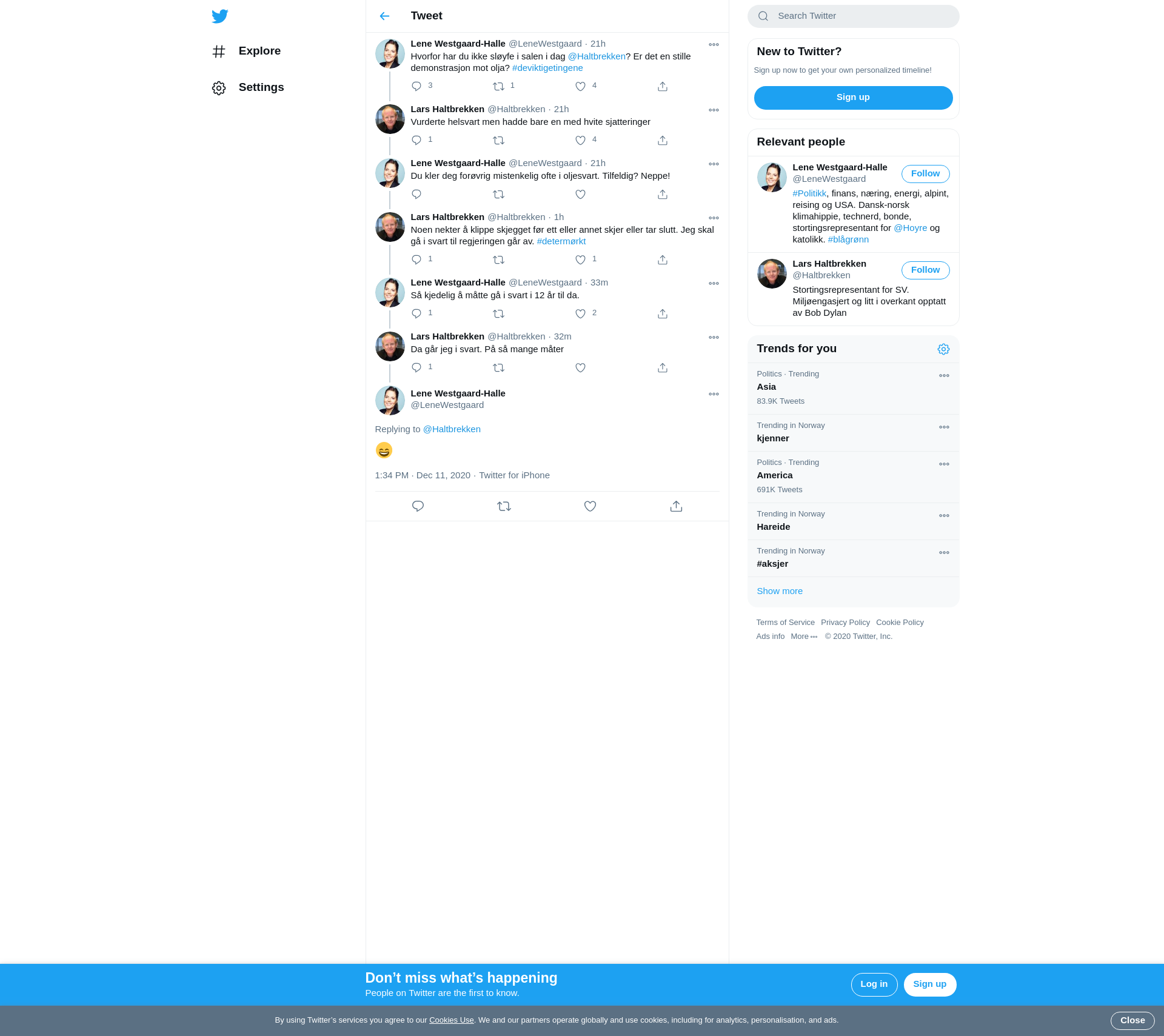Screen dimensions: 1164x1036
Task: Reply to the 'Vurderte helsvart' tweet
Action: [x=416, y=140]
